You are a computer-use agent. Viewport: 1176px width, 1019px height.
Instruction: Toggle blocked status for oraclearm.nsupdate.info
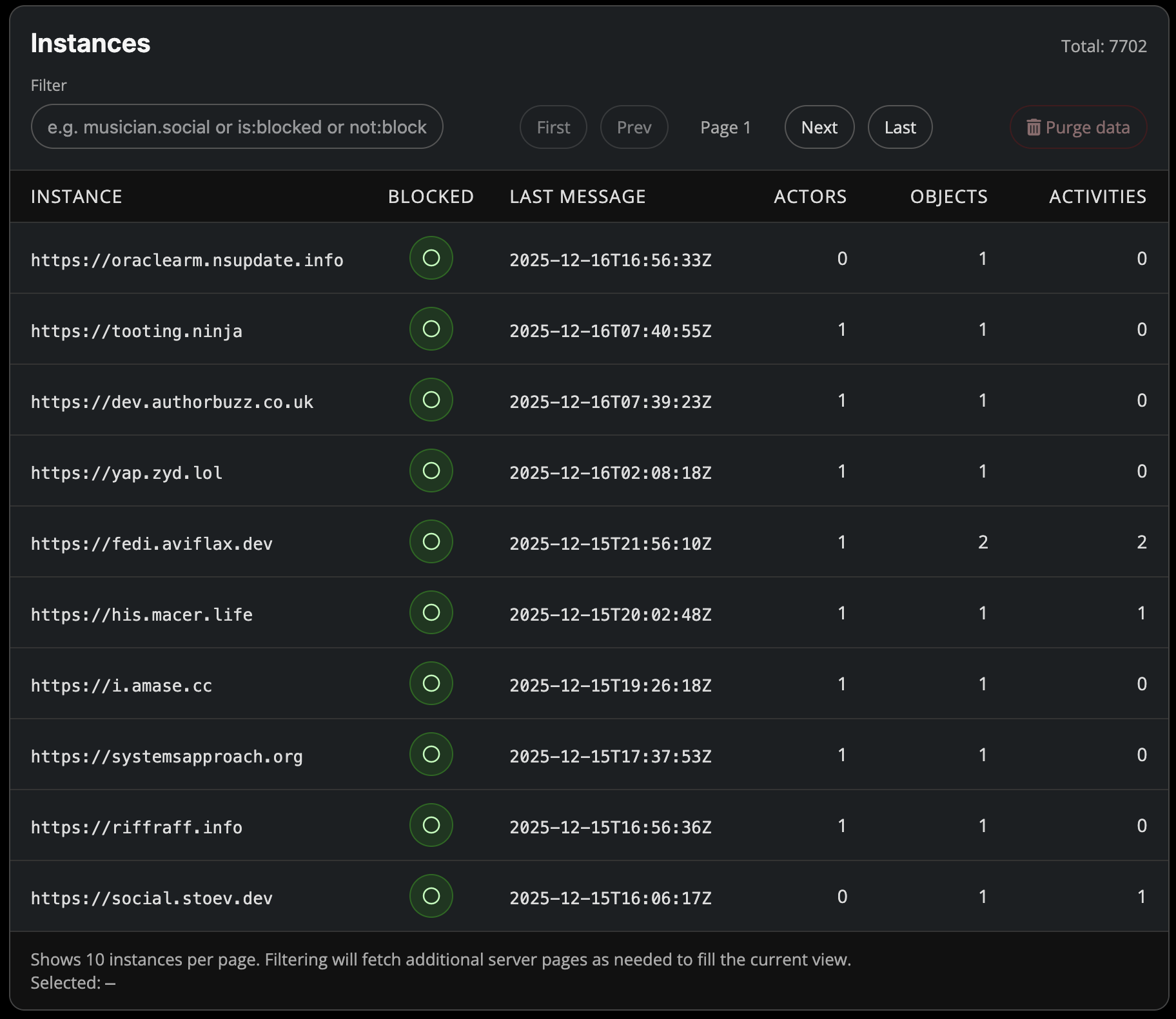(430, 258)
